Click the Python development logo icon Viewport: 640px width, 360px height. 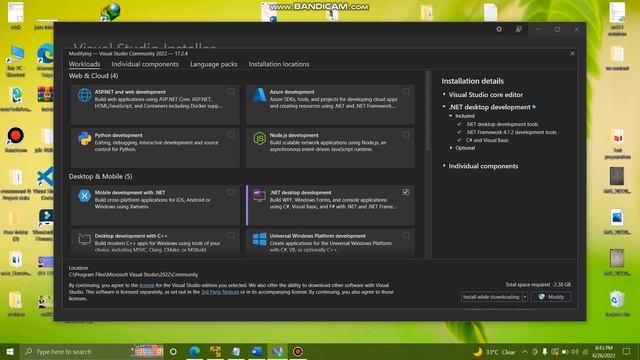tap(84, 138)
